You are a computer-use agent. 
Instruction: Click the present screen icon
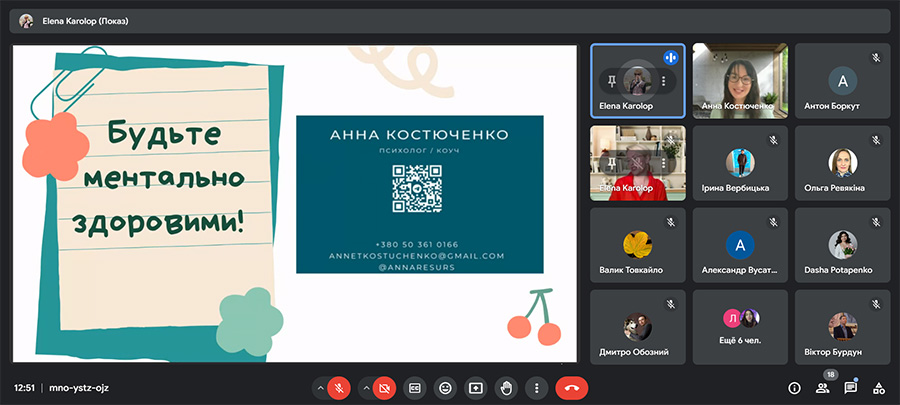pyautogui.click(x=476, y=387)
